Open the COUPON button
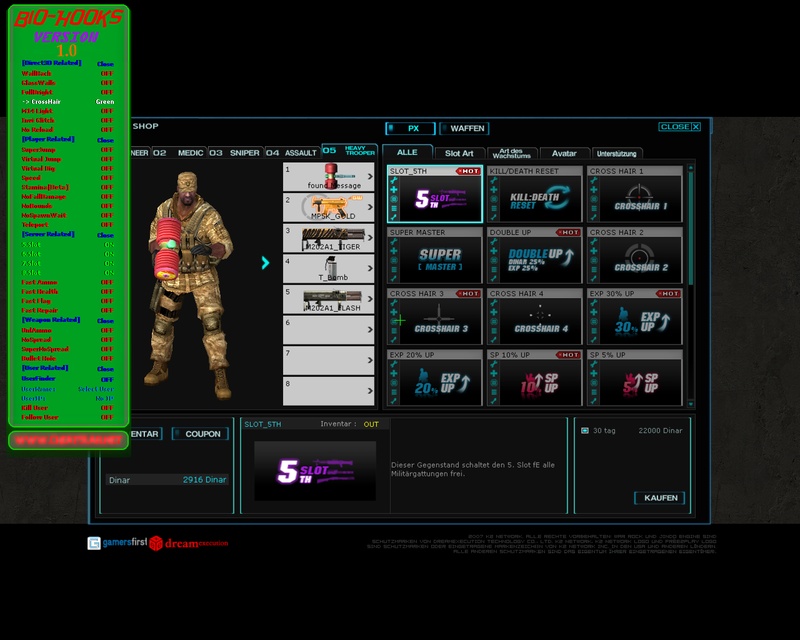The width and height of the screenshot is (800, 640). [x=200, y=434]
